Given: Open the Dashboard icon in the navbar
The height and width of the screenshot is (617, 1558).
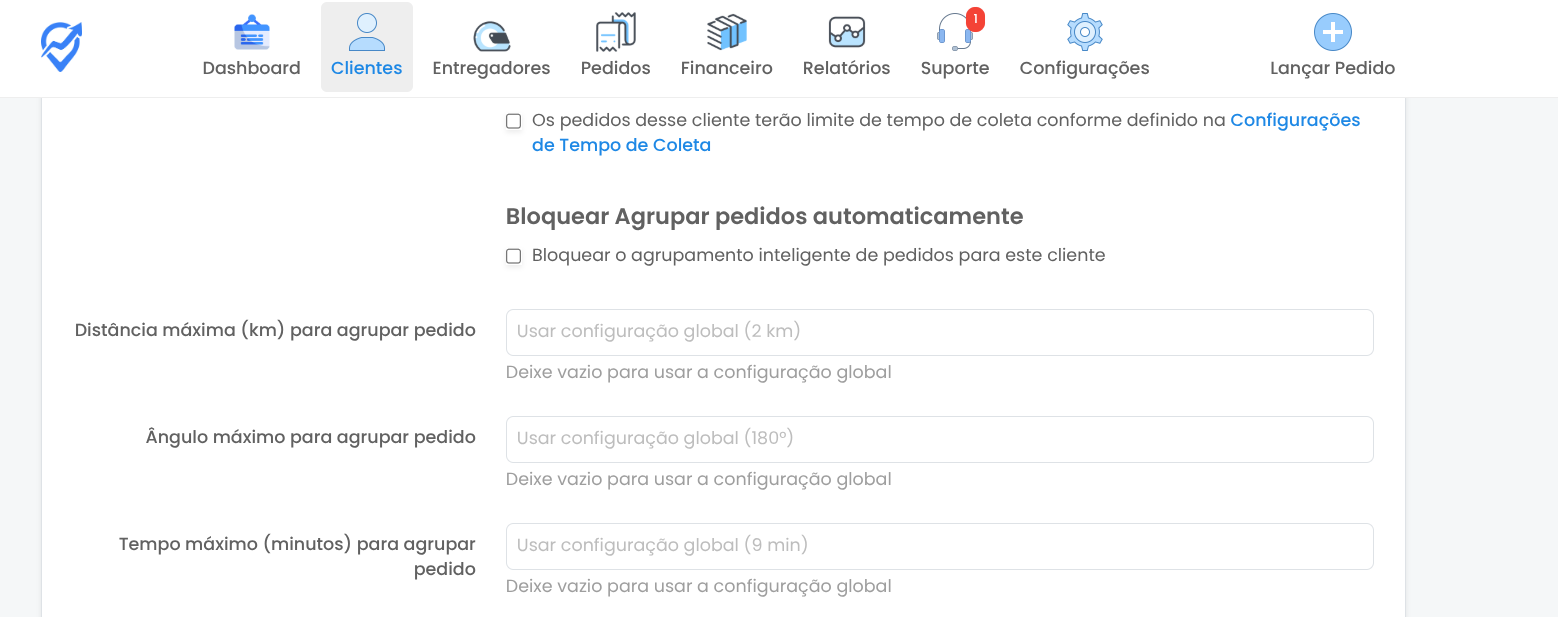Looking at the screenshot, I should click(251, 33).
